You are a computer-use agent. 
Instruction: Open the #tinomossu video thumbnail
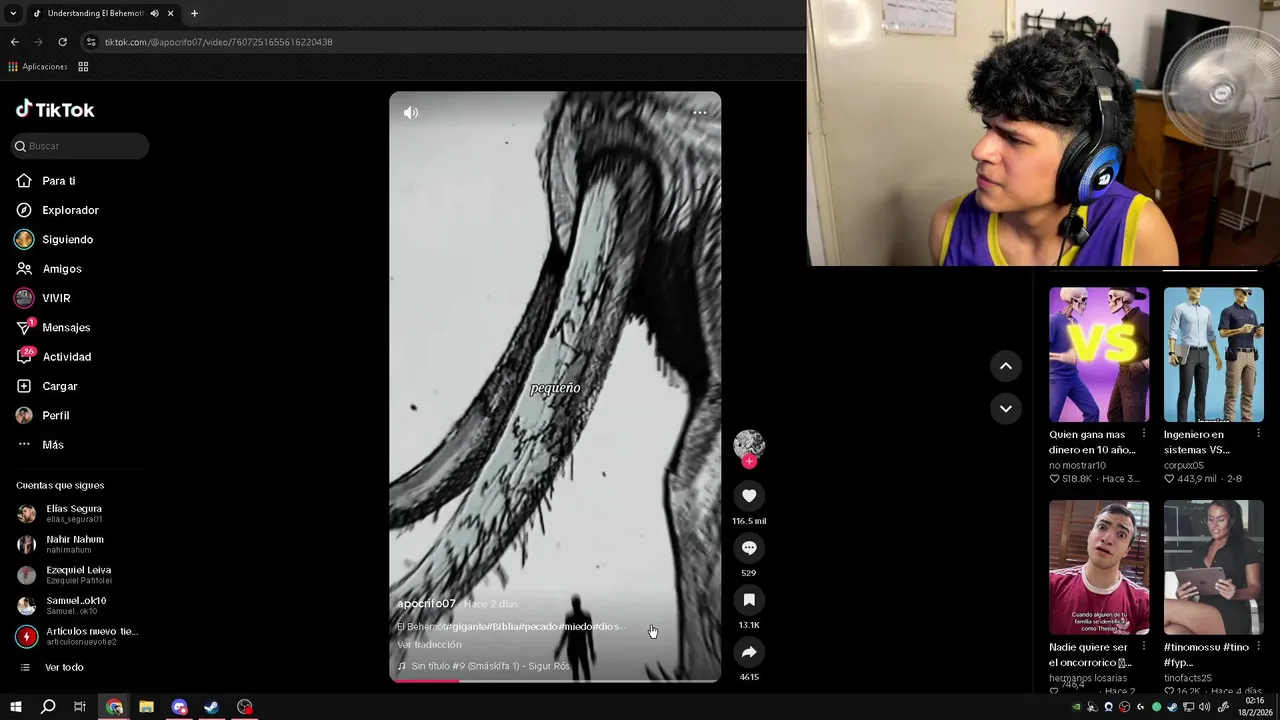click(1214, 567)
